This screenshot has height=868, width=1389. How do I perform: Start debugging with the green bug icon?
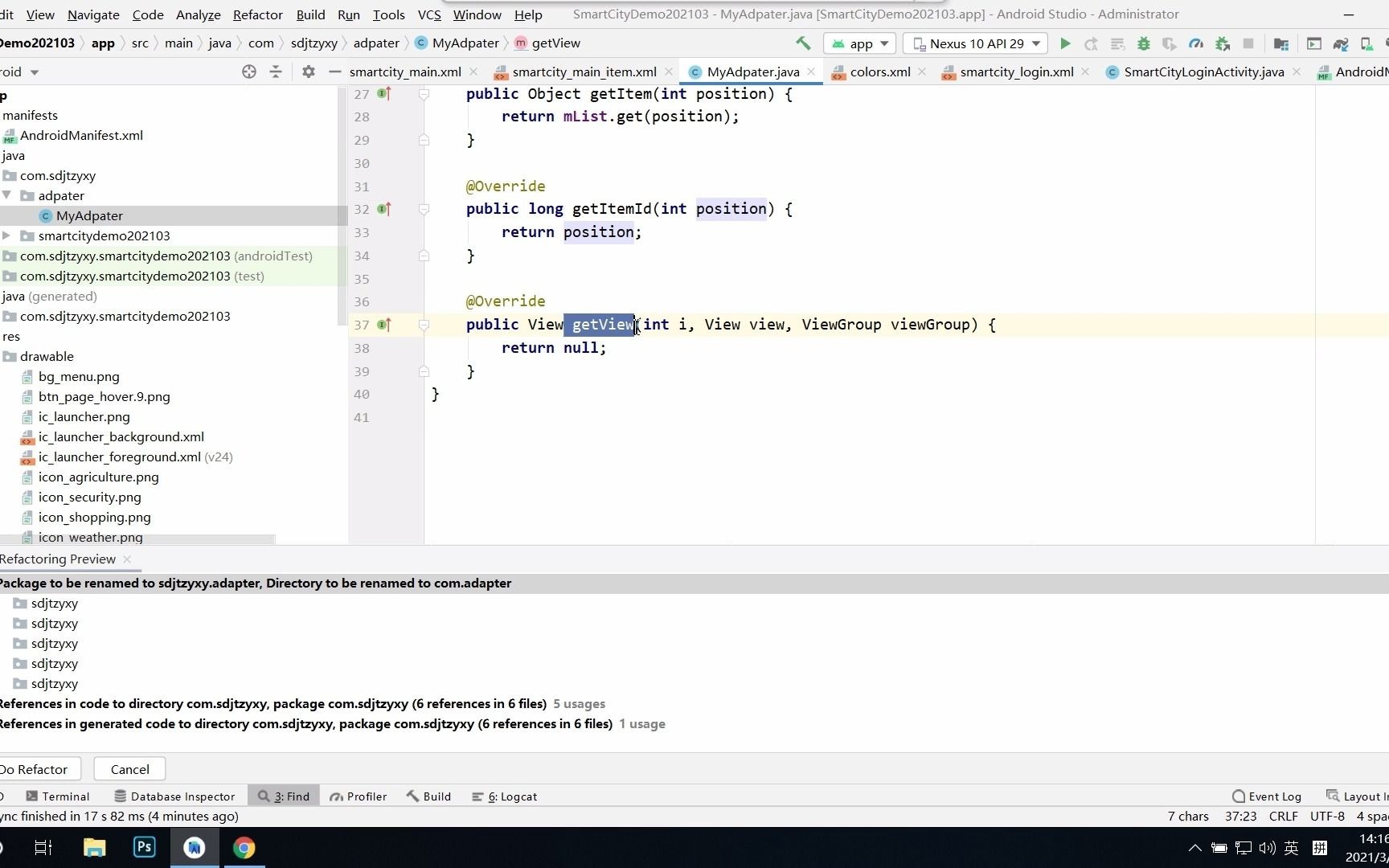pos(1143,43)
